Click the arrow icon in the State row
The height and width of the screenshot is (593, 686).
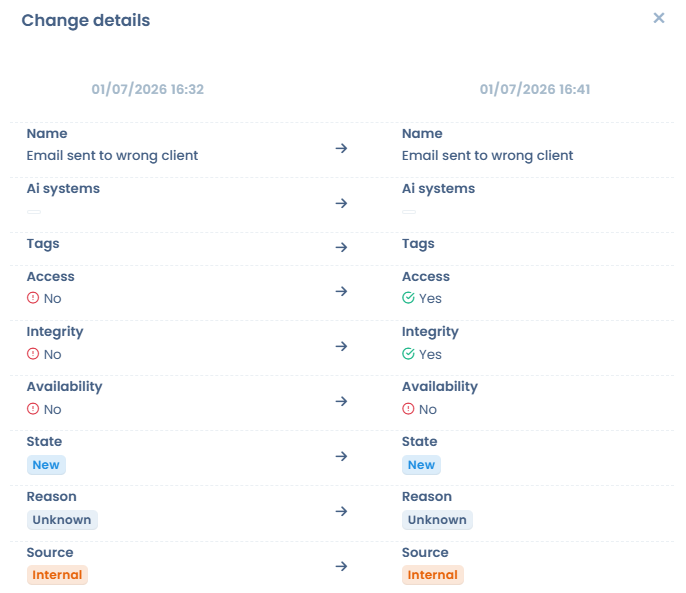click(341, 456)
